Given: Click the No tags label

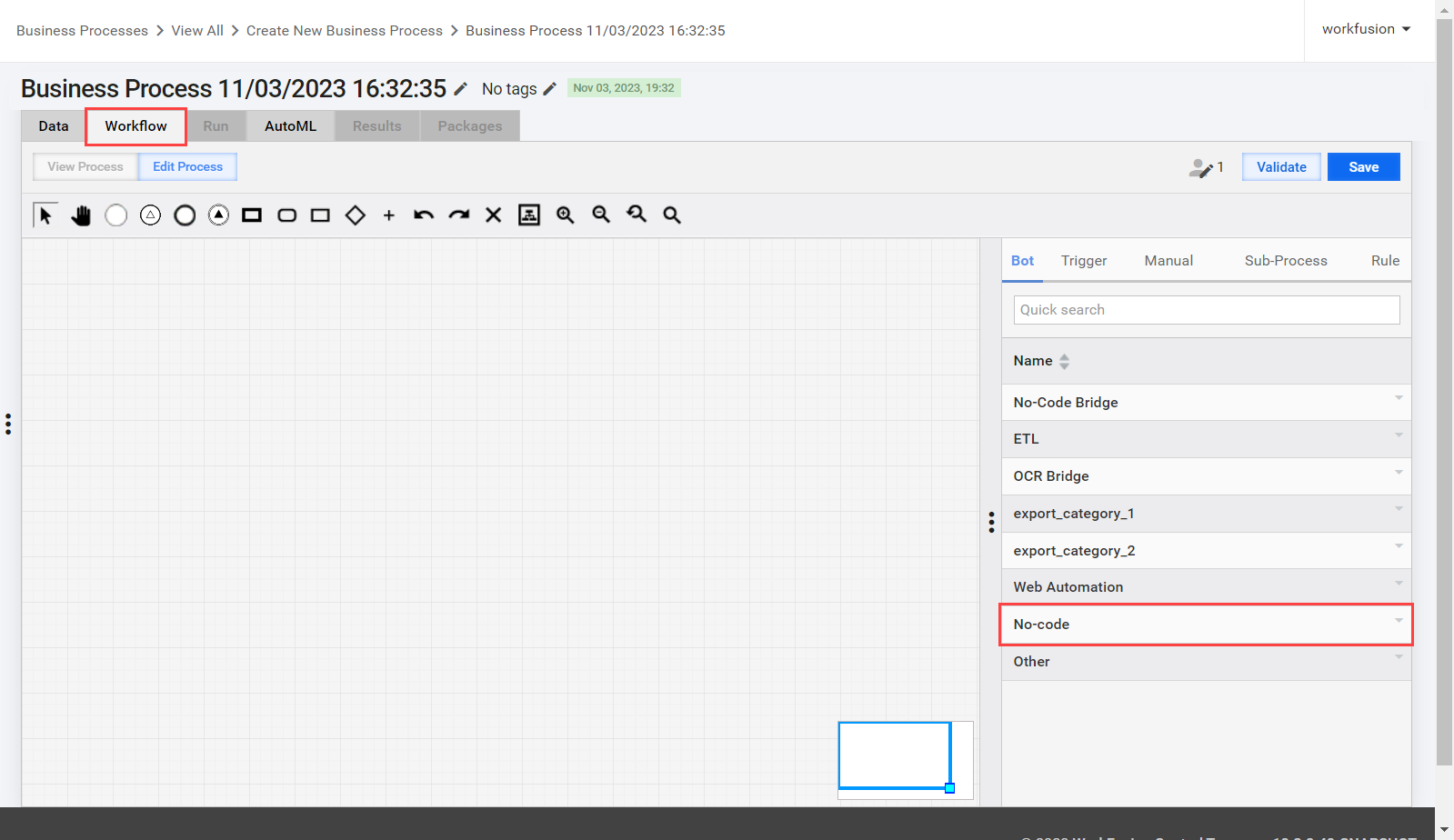Looking at the screenshot, I should click(509, 89).
